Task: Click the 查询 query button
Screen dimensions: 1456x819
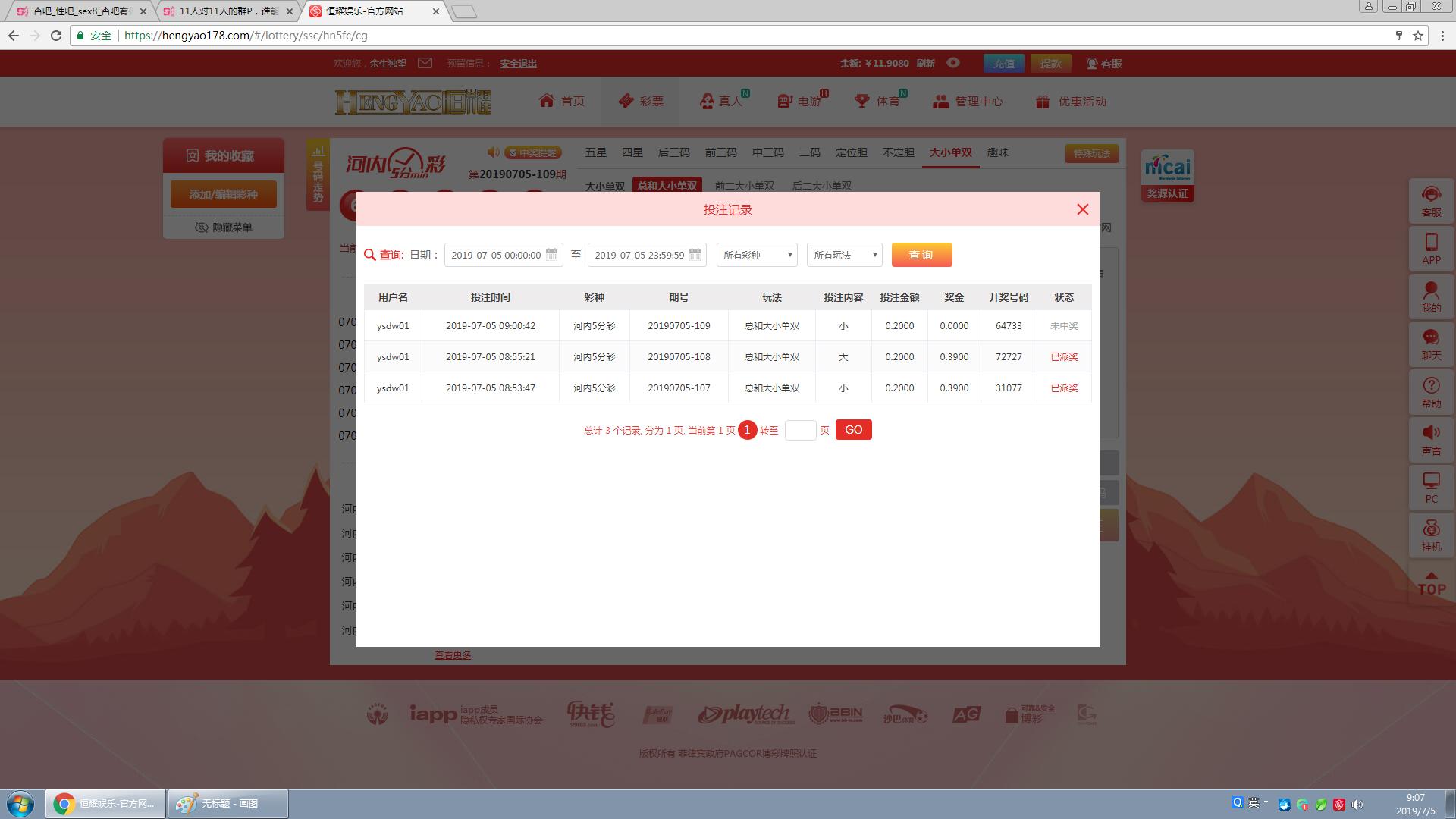Action: 921,255
